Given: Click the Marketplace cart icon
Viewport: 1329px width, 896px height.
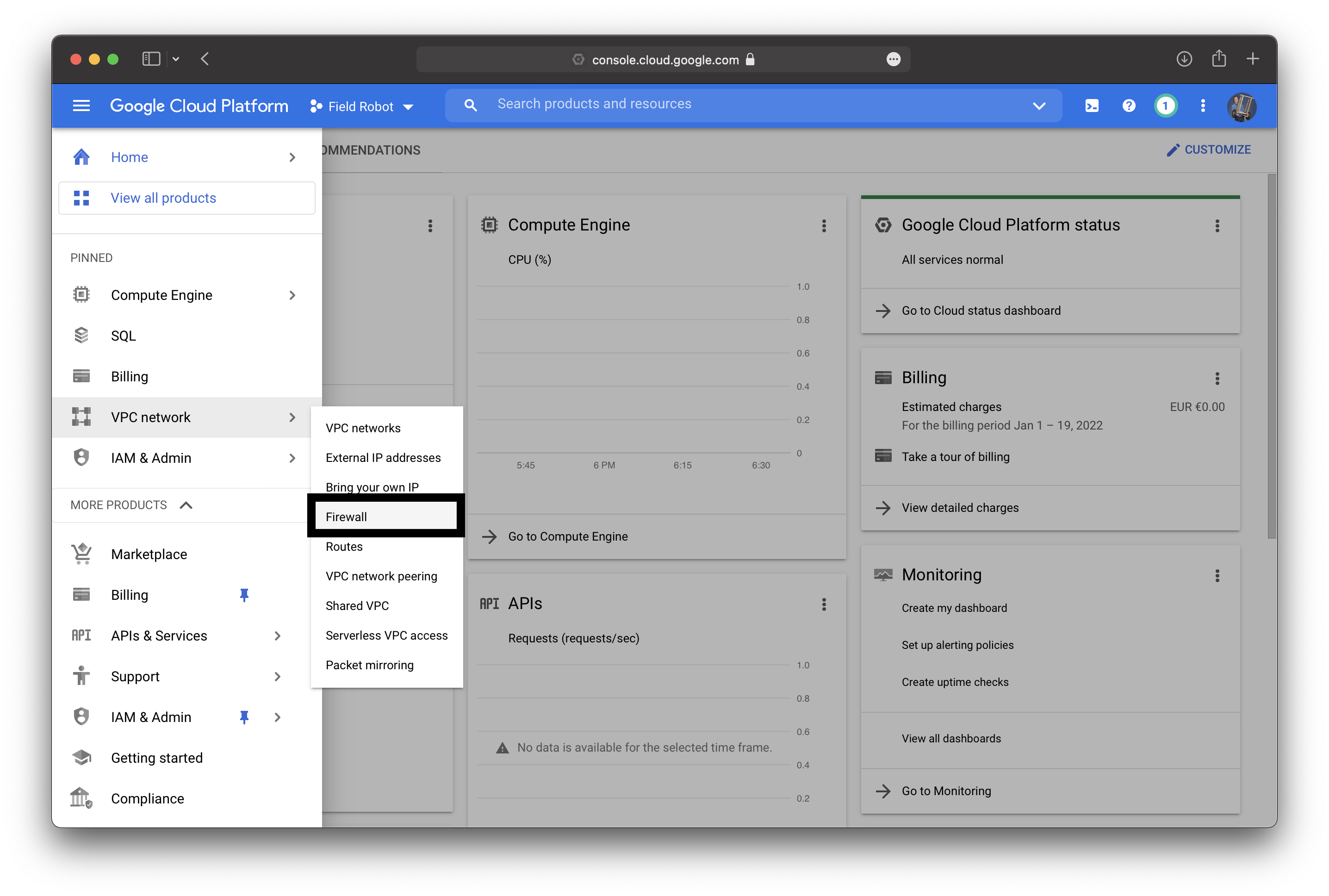Looking at the screenshot, I should (81, 554).
